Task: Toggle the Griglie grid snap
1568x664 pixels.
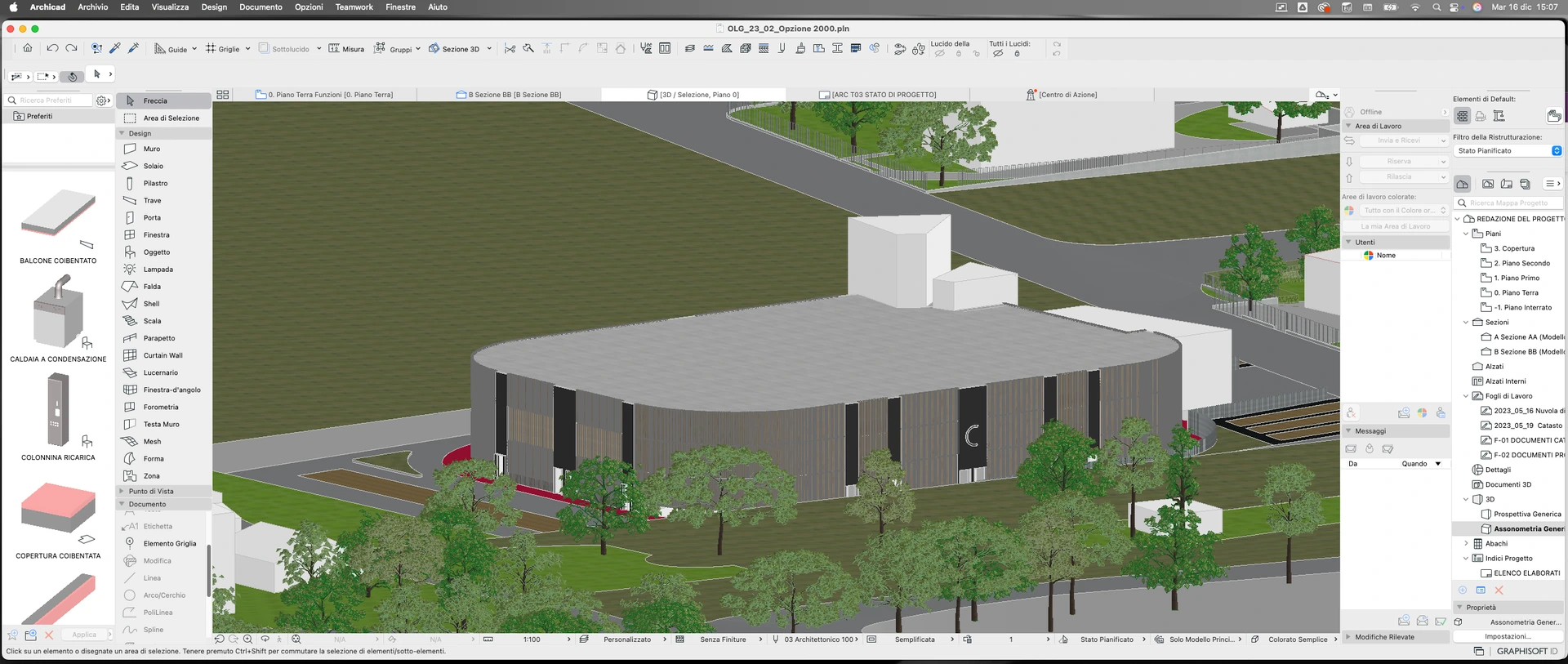Action: (222, 49)
